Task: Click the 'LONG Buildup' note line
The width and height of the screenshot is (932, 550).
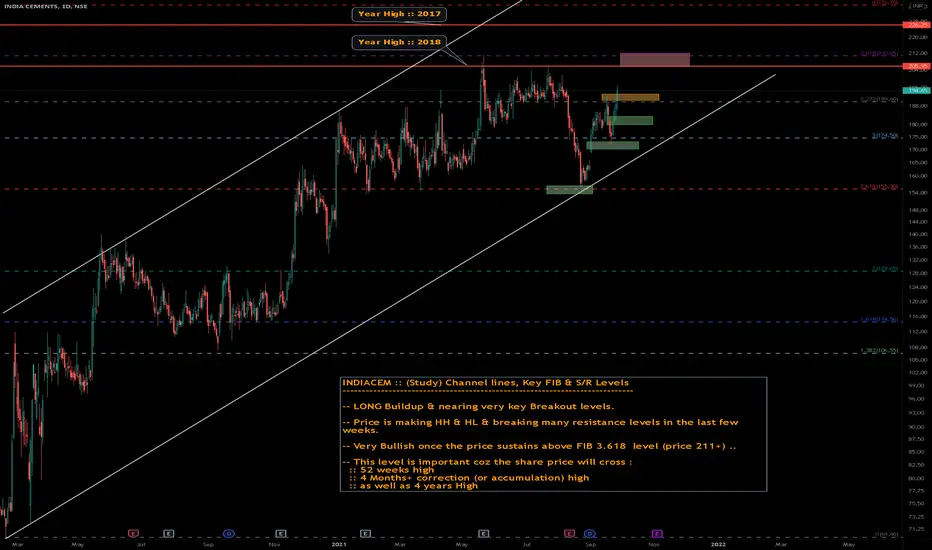Action: click(x=478, y=407)
